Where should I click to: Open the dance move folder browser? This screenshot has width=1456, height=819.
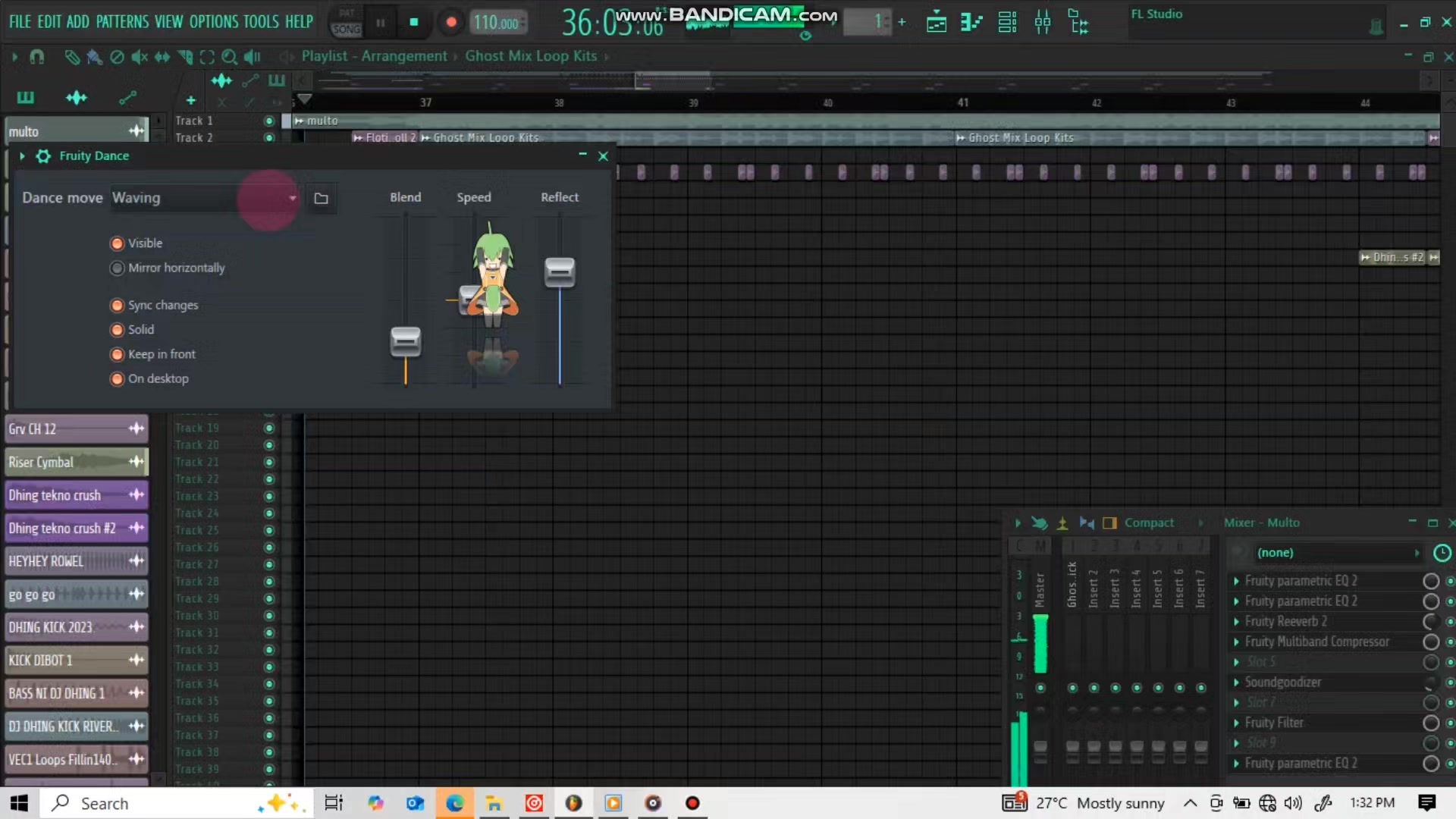(x=322, y=199)
